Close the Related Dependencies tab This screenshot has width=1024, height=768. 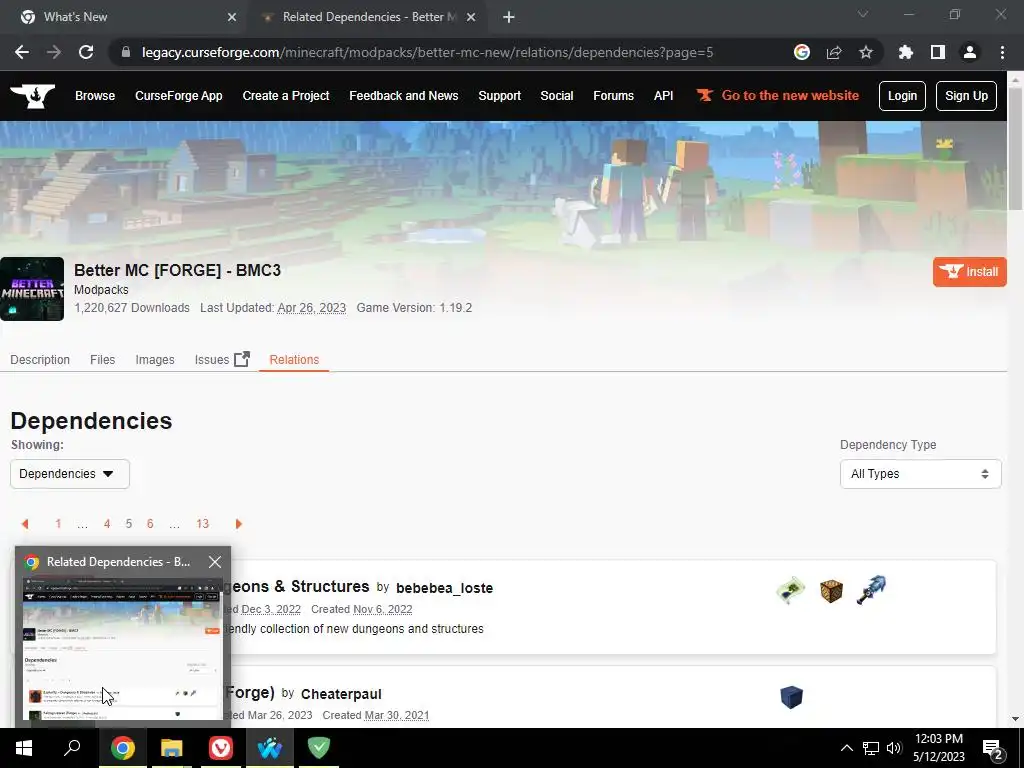pos(471,17)
